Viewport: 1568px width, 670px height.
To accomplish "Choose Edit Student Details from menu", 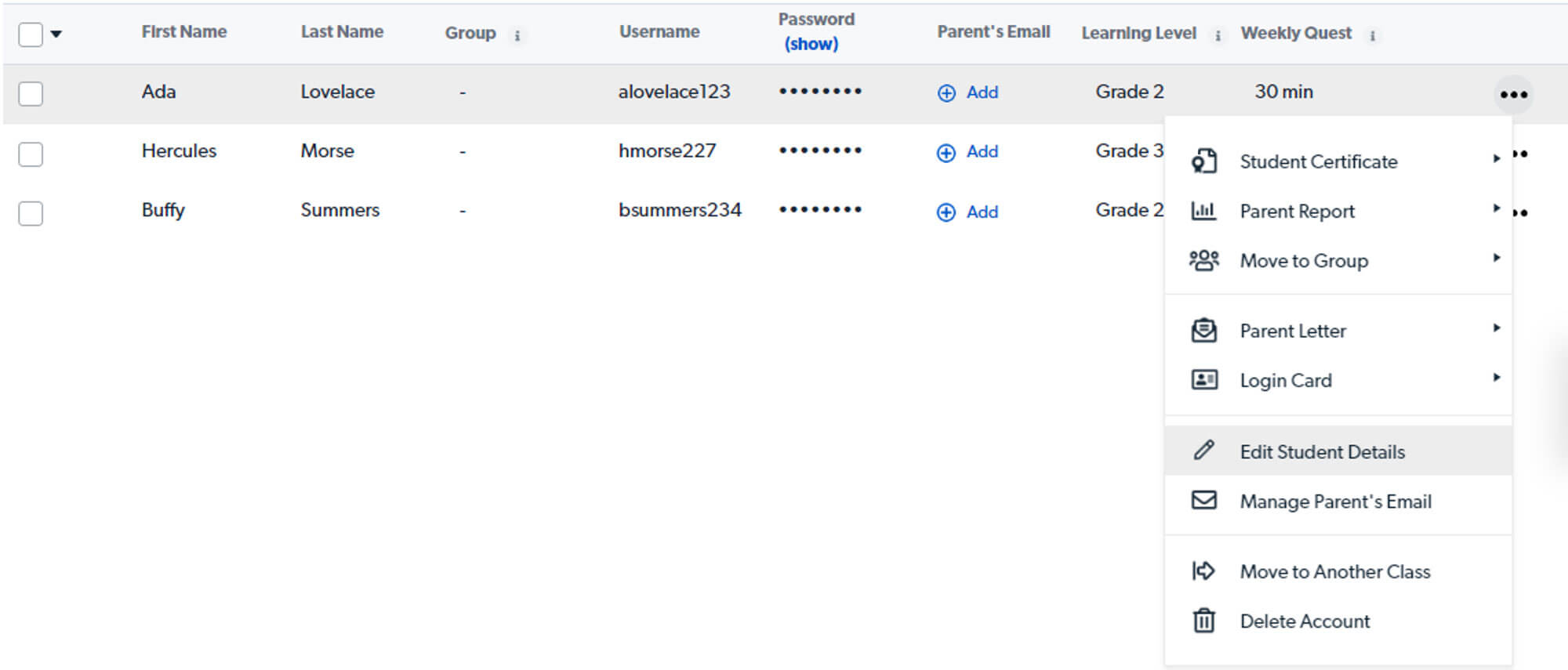I will (x=1322, y=452).
